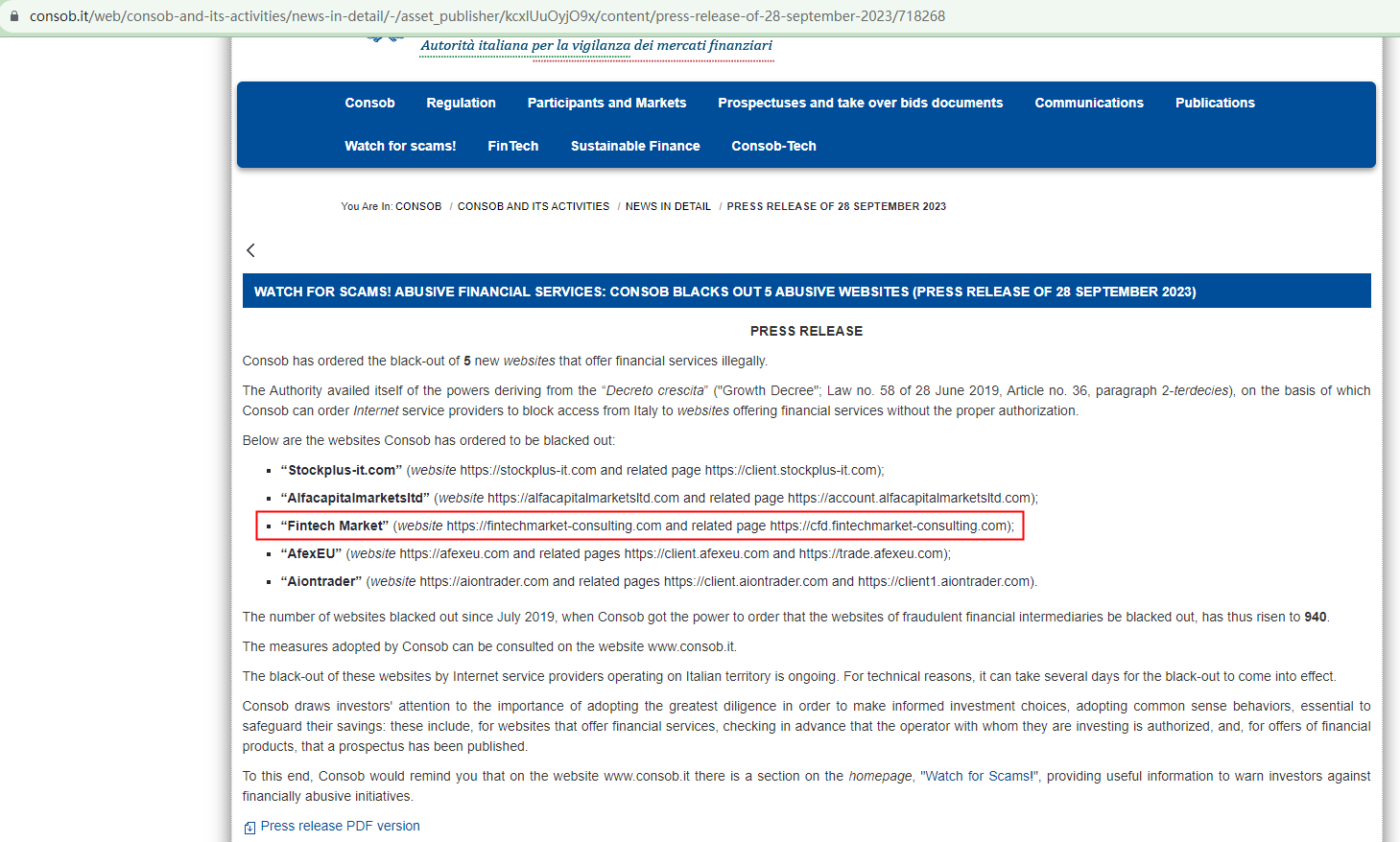1400x842 pixels.
Task: Open the Consob menu item
Action: point(369,103)
